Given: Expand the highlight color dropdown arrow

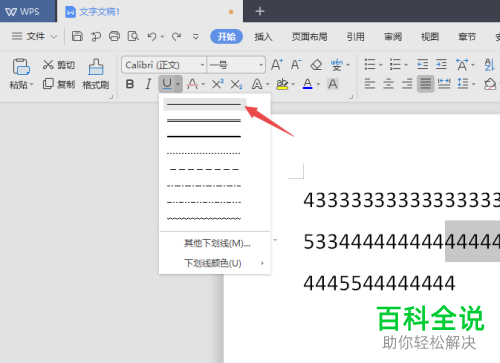Looking at the screenshot, I should click(293, 84).
